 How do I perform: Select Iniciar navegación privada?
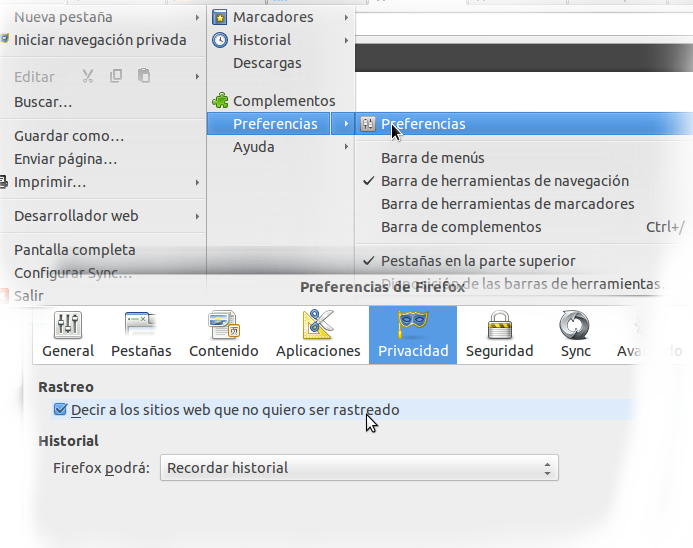click(x=100, y=40)
